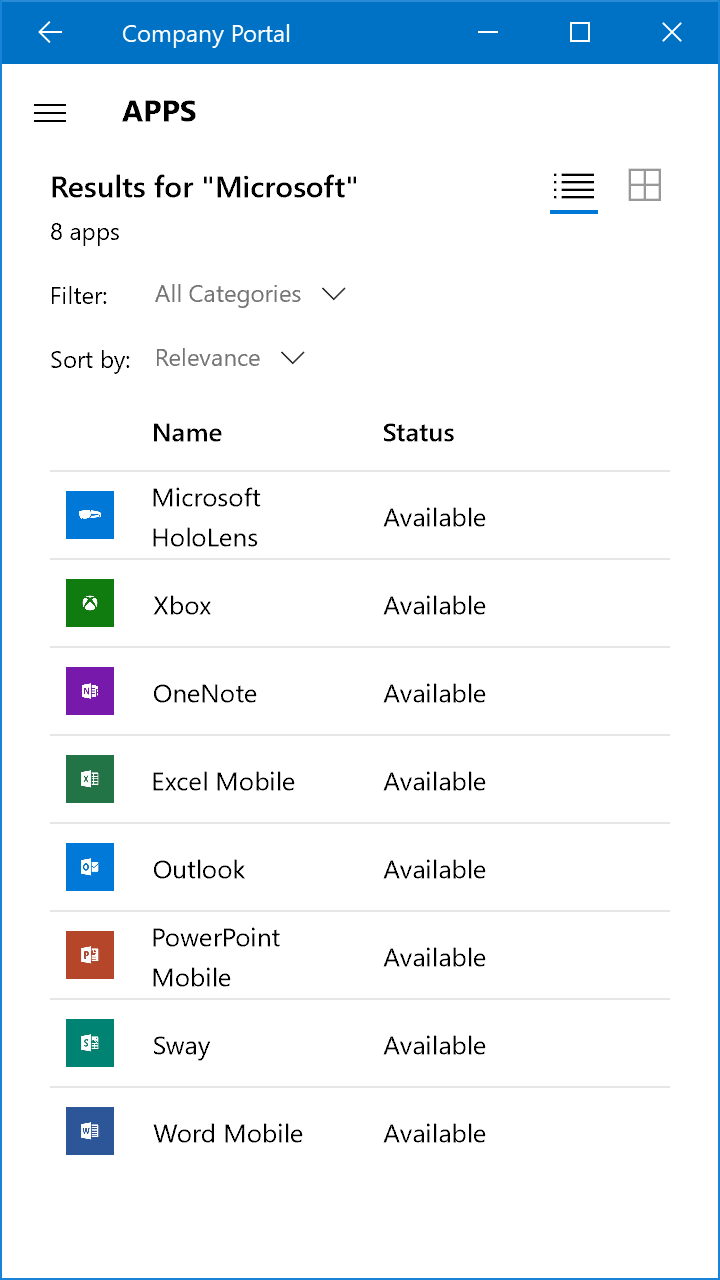
Task: Open the hamburger navigation menu
Action: (50, 113)
